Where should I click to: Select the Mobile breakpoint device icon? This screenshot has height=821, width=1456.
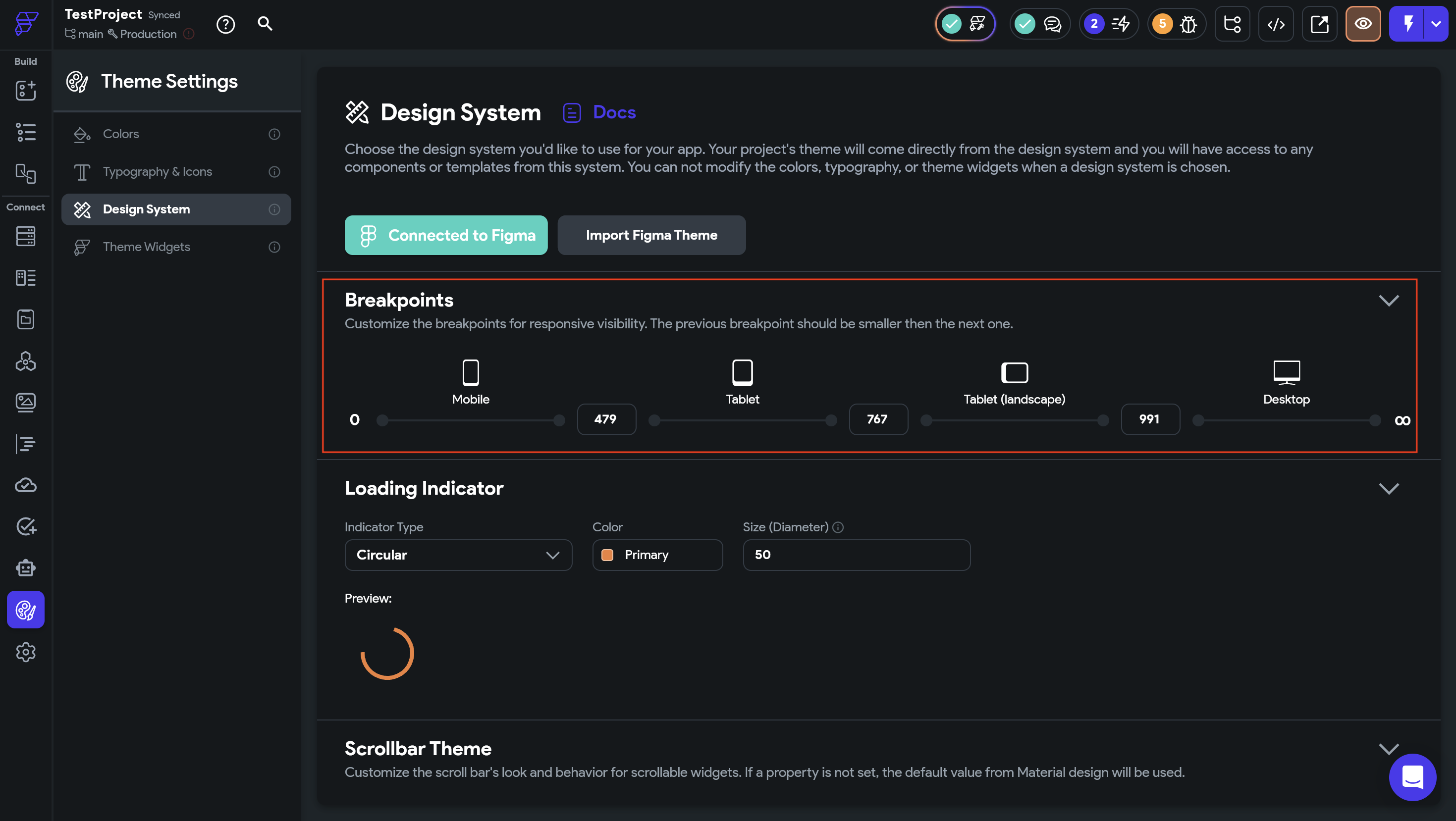[470, 372]
